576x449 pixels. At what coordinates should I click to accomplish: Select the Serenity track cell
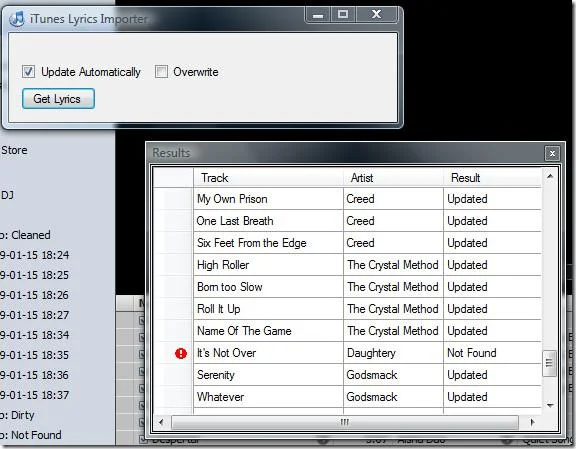pos(268,376)
